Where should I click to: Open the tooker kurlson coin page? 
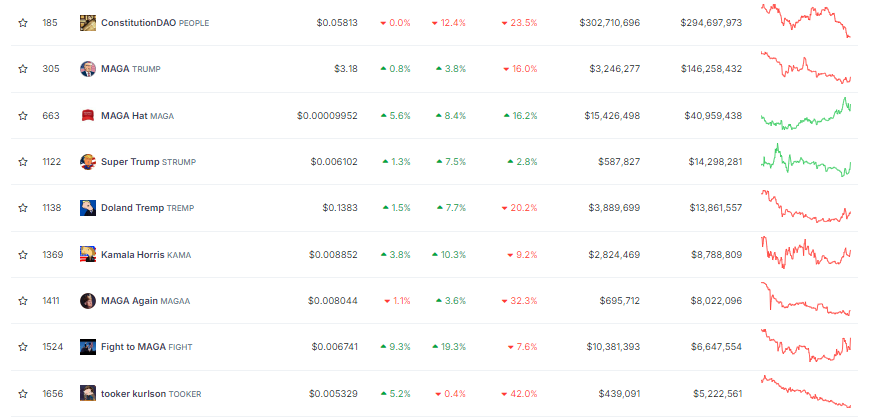[151, 394]
